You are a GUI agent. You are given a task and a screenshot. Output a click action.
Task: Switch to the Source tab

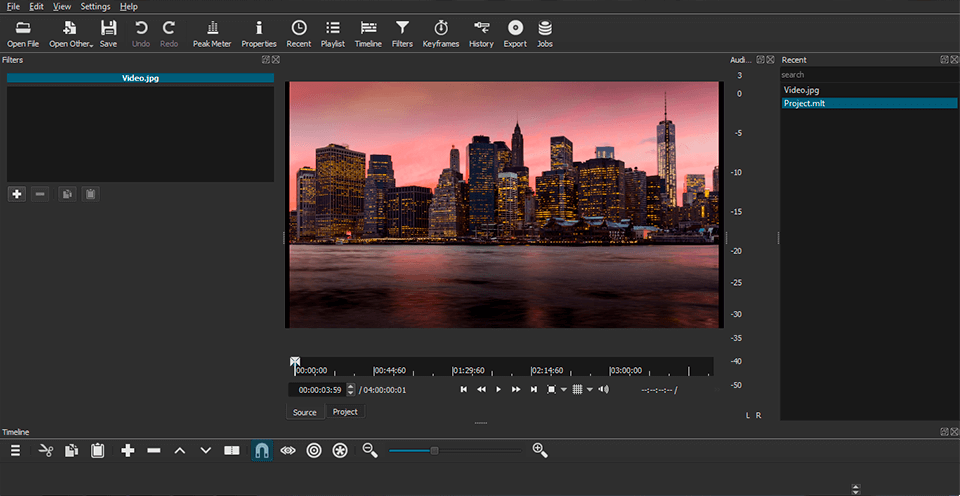304,412
